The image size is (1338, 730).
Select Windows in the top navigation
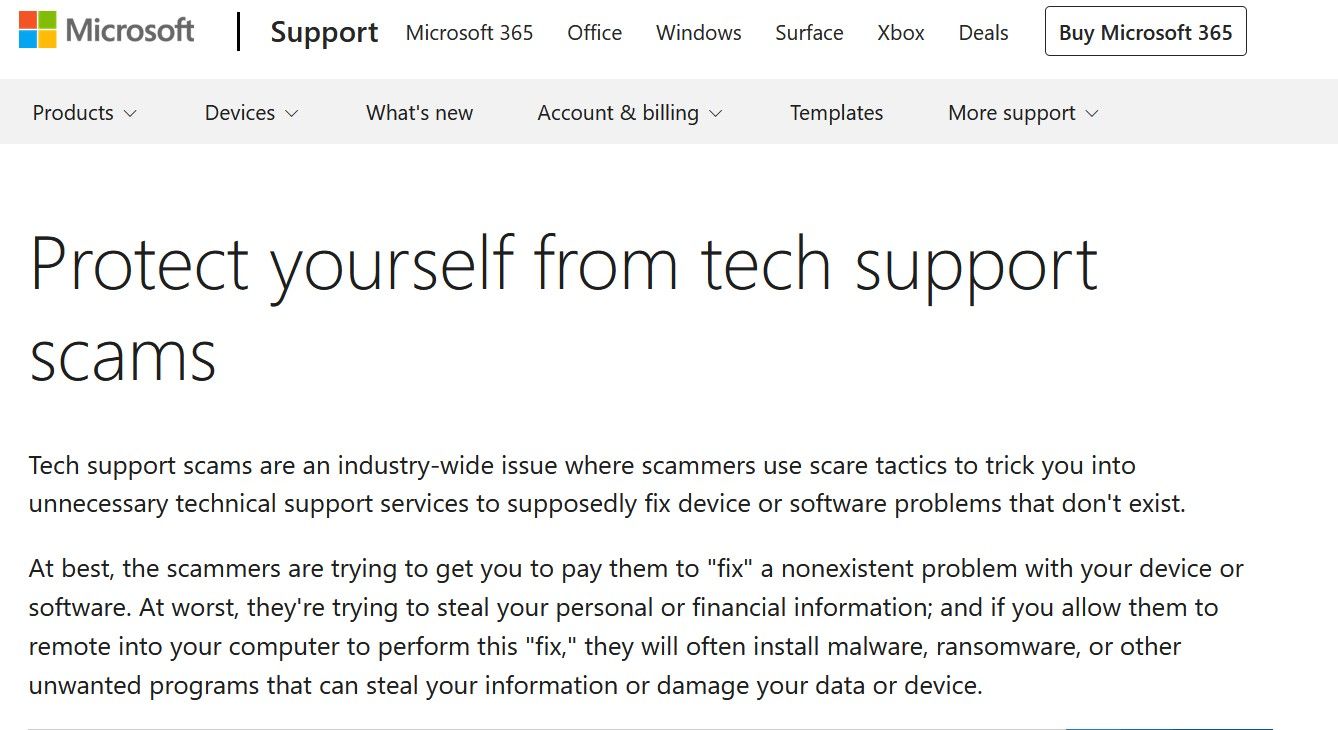[698, 32]
